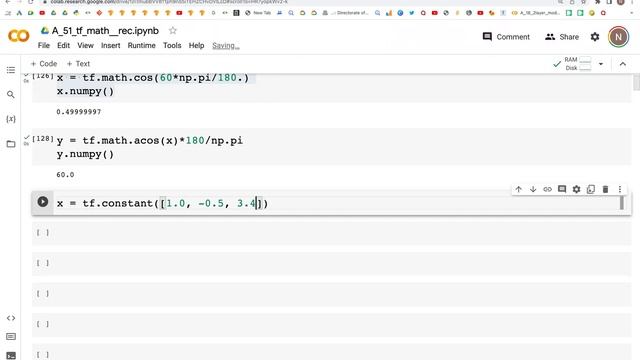Click the active cell's inner scrollbar
Screen dimensions: 640x360
click(x=622, y=203)
